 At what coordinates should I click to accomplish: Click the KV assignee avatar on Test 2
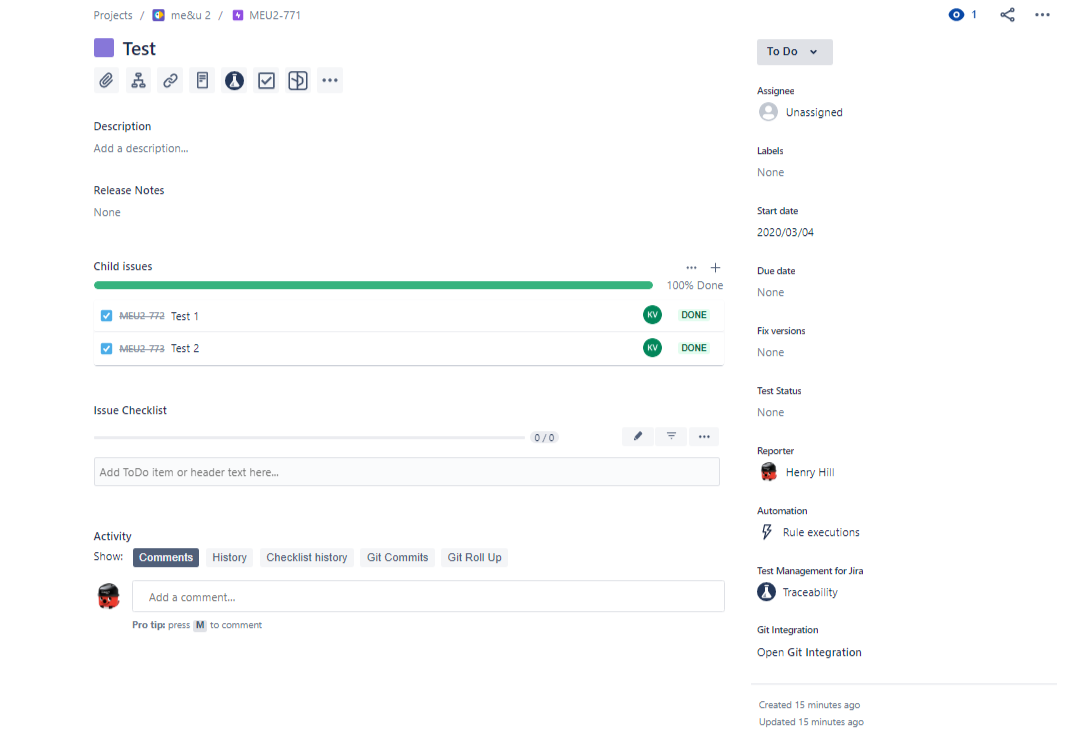tap(652, 348)
